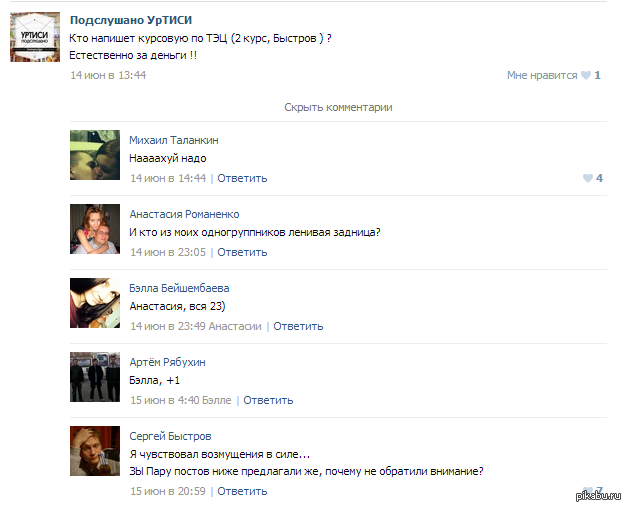The width and height of the screenshot is (626, 507).
Task: Open Подслушано УрТИСИ group link
Action: click(x=131, y=20)
